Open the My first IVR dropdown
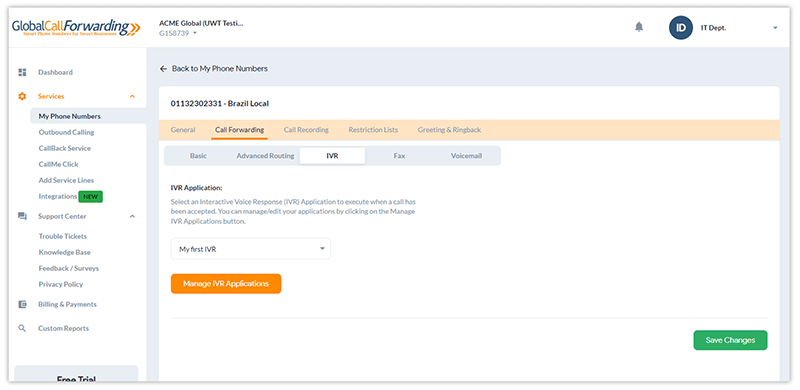 point(251,249)
